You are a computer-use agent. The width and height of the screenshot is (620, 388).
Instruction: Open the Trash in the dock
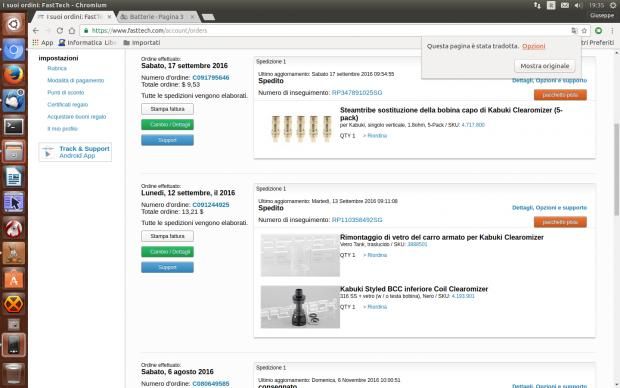[13, 373]
